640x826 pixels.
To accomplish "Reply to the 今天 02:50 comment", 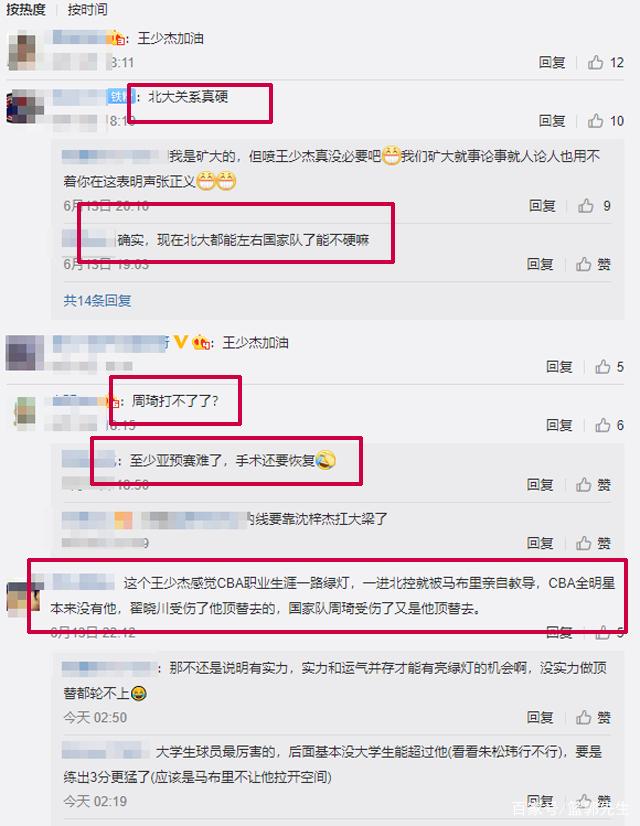I will click(x=540, y=717).
